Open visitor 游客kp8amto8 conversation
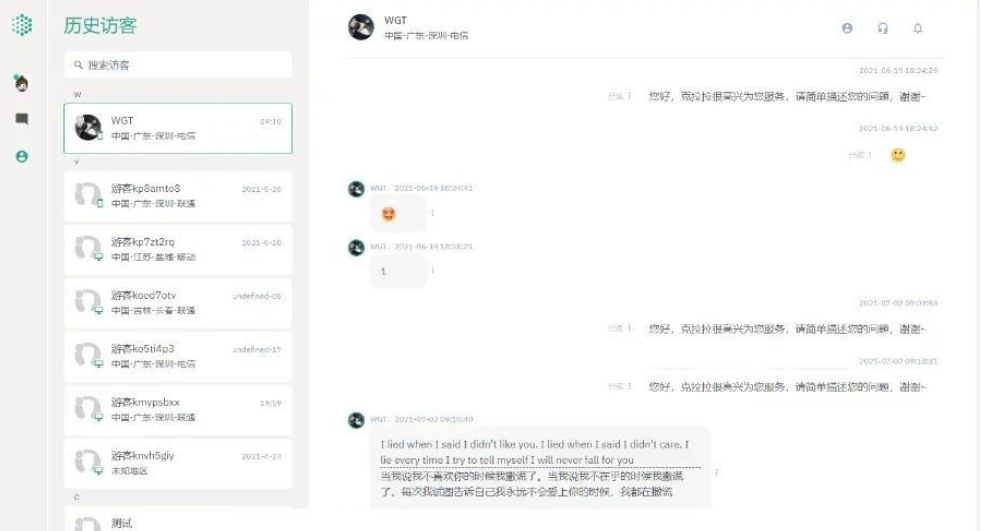 pos(178,196)
